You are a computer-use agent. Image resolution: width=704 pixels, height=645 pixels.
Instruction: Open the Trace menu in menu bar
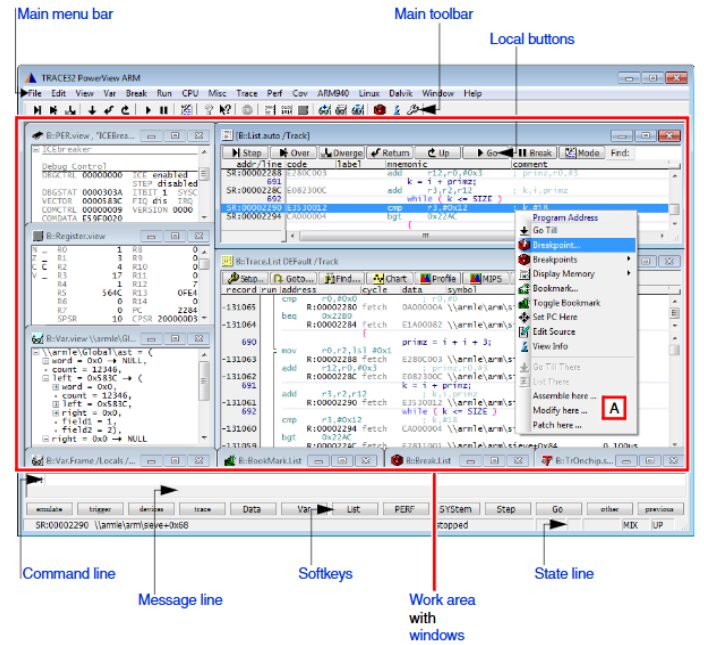(x=247, y=93)
